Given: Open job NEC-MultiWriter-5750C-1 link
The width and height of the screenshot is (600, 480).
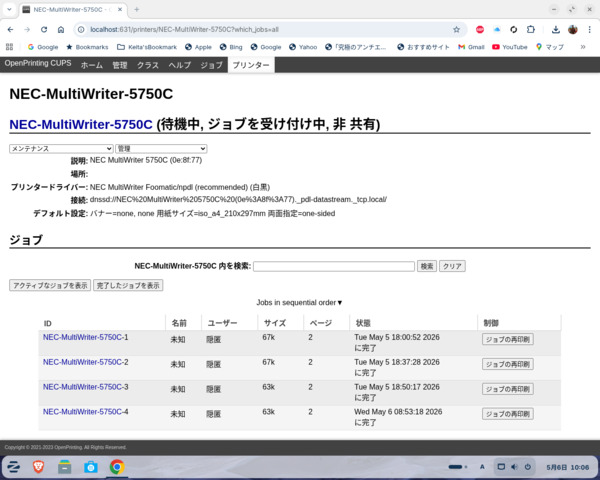Looking at the screenshot, I should coord(85,337).
